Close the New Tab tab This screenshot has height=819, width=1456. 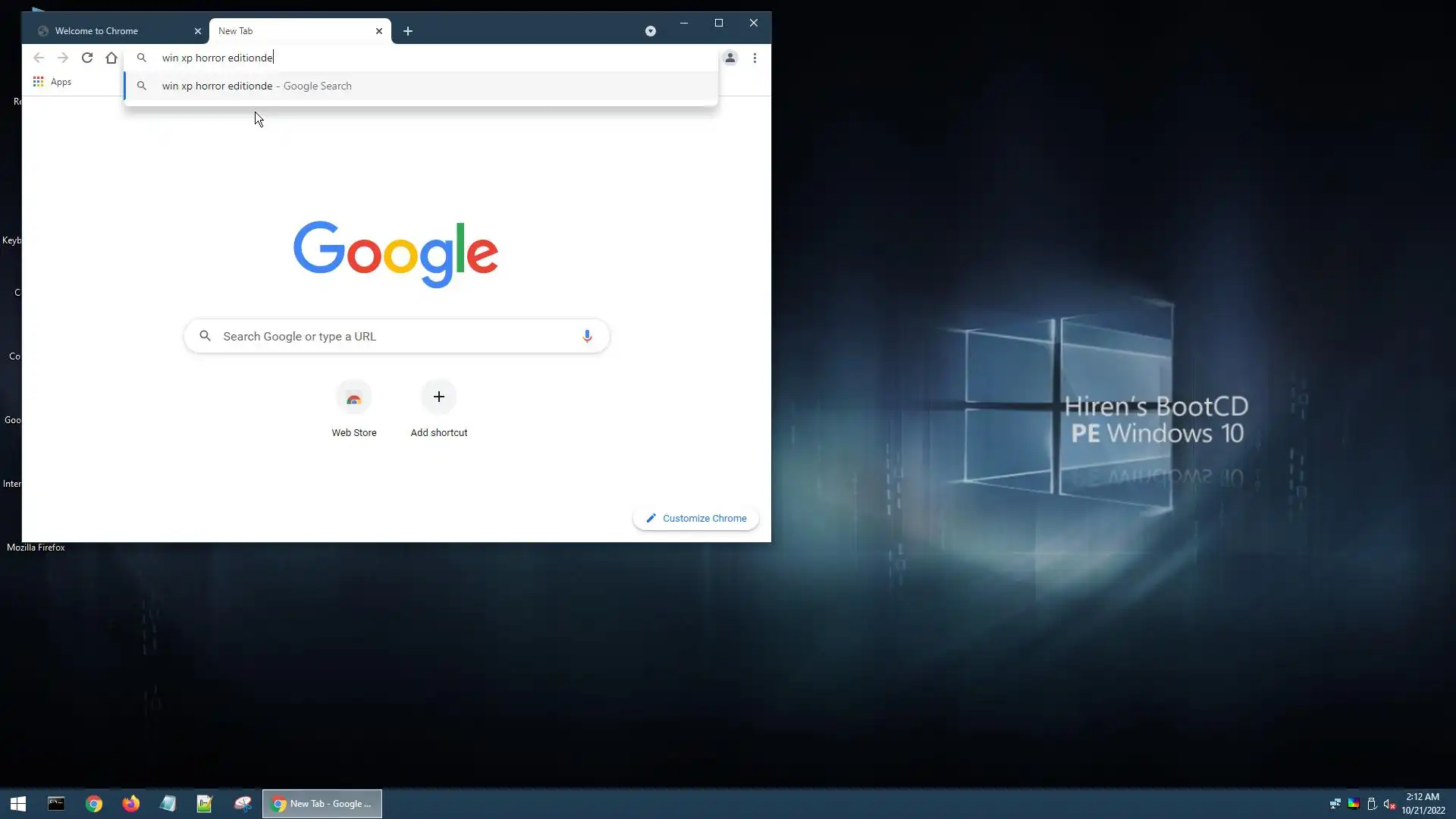(379, 31)
